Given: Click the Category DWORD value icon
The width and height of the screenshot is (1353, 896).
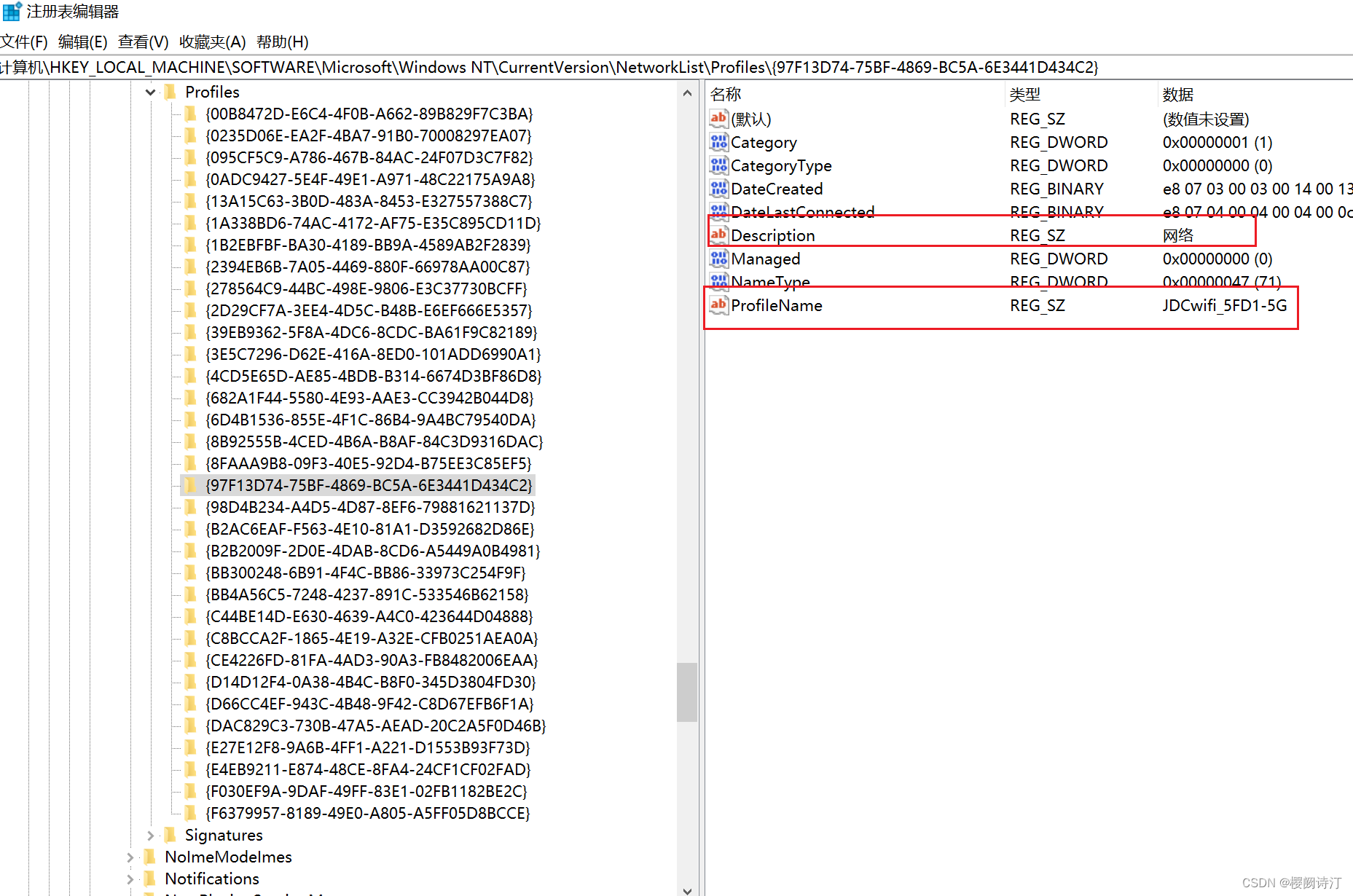Looking at the screenshot, I should pos(718,142).
